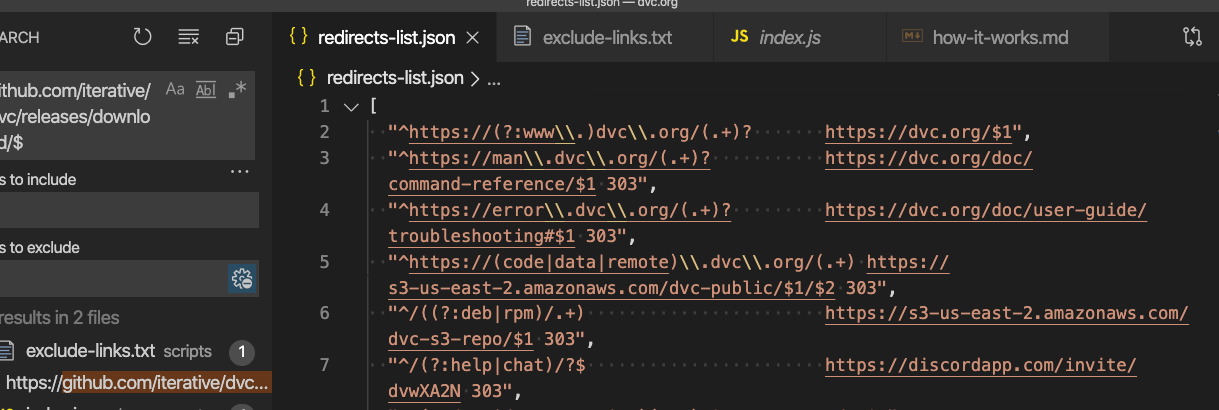Open the https://s3-us-east-2.amazonaws.com/ link on line 6
The height and width of the screenshot is (410, 1219).
point(1006,314)
